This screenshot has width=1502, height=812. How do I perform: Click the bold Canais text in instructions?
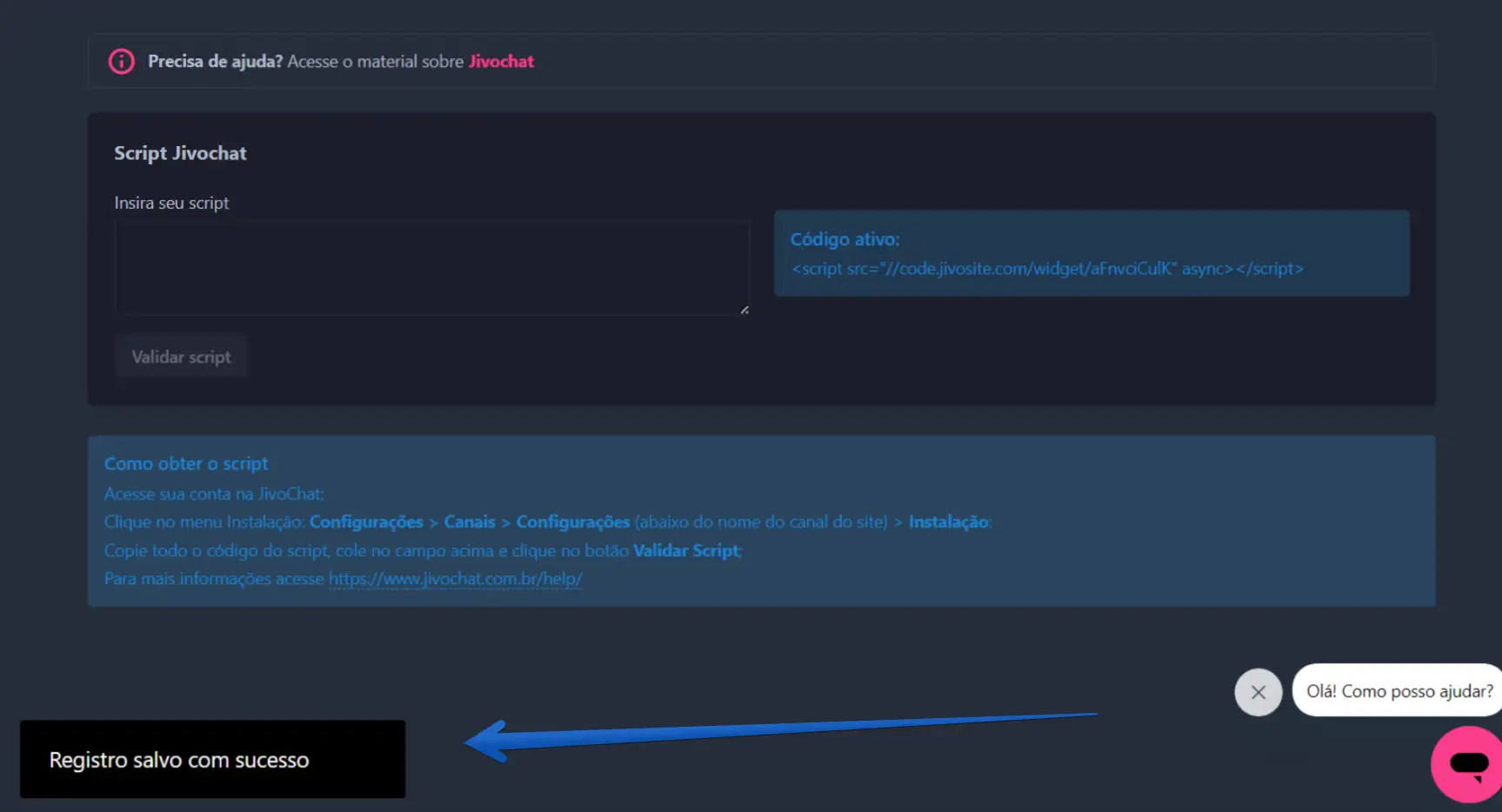(470, 522)
